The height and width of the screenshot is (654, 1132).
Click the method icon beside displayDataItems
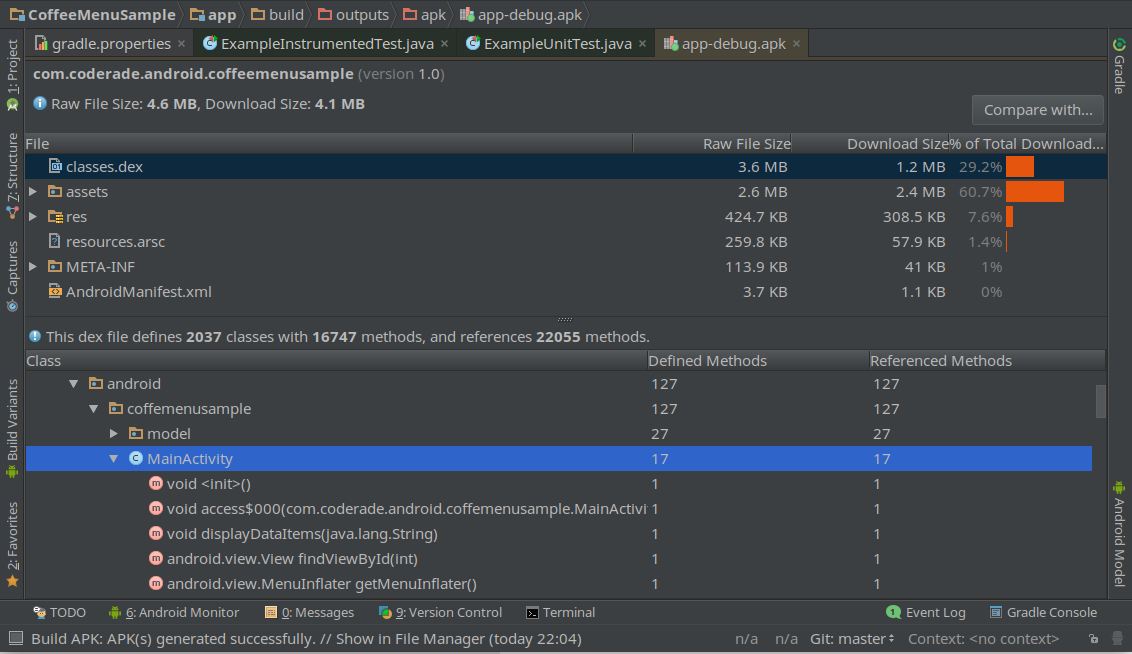(x=155, y=533)
